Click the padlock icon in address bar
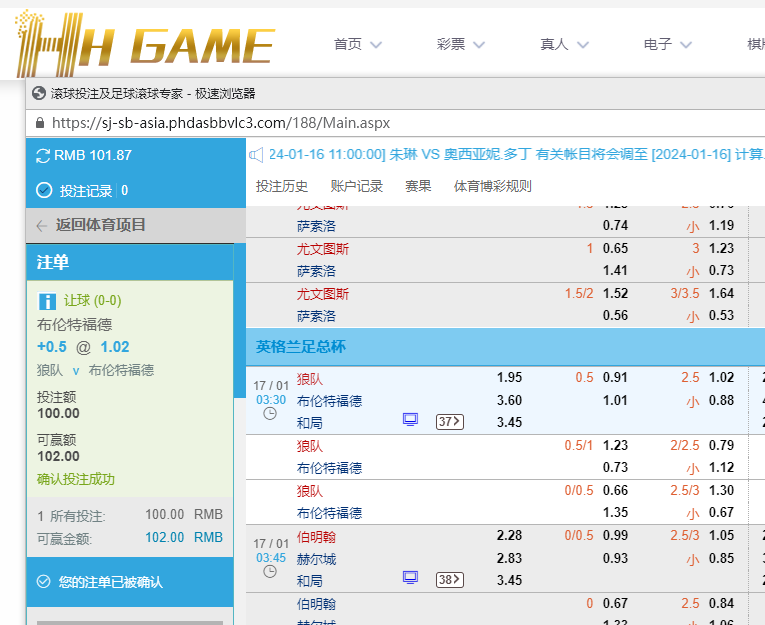765x625 pixels. tap(40, 122)
